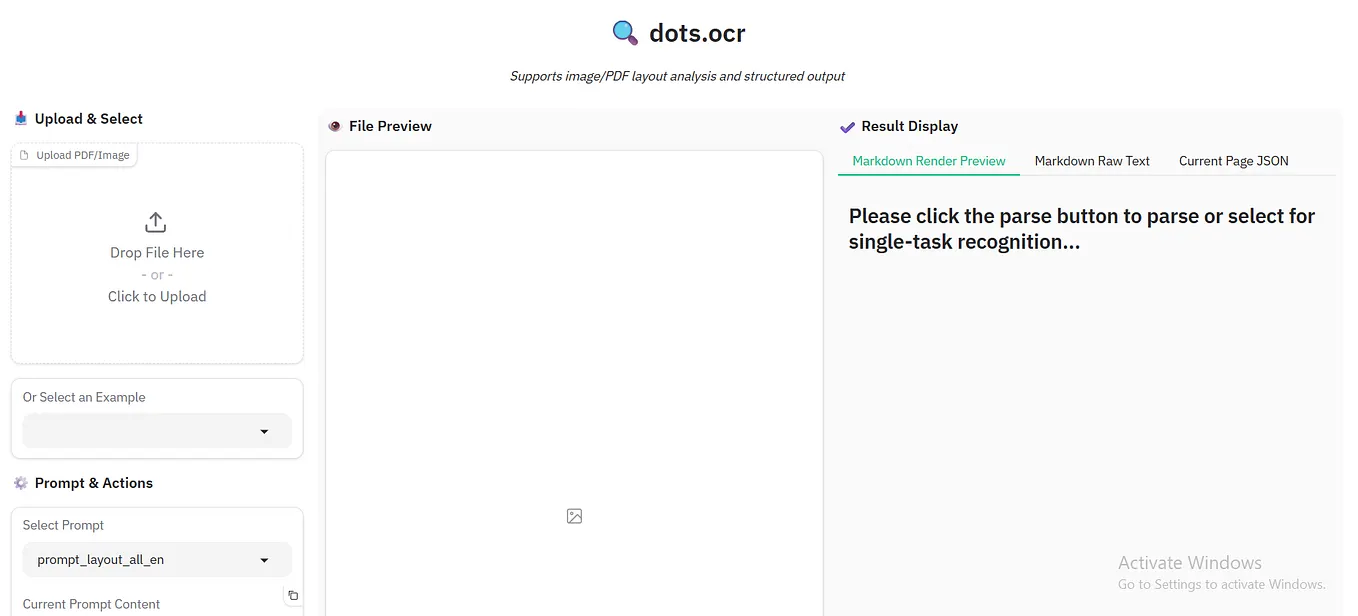Click the image placeholder icon inside File Preview

click(x=574, y=515)
